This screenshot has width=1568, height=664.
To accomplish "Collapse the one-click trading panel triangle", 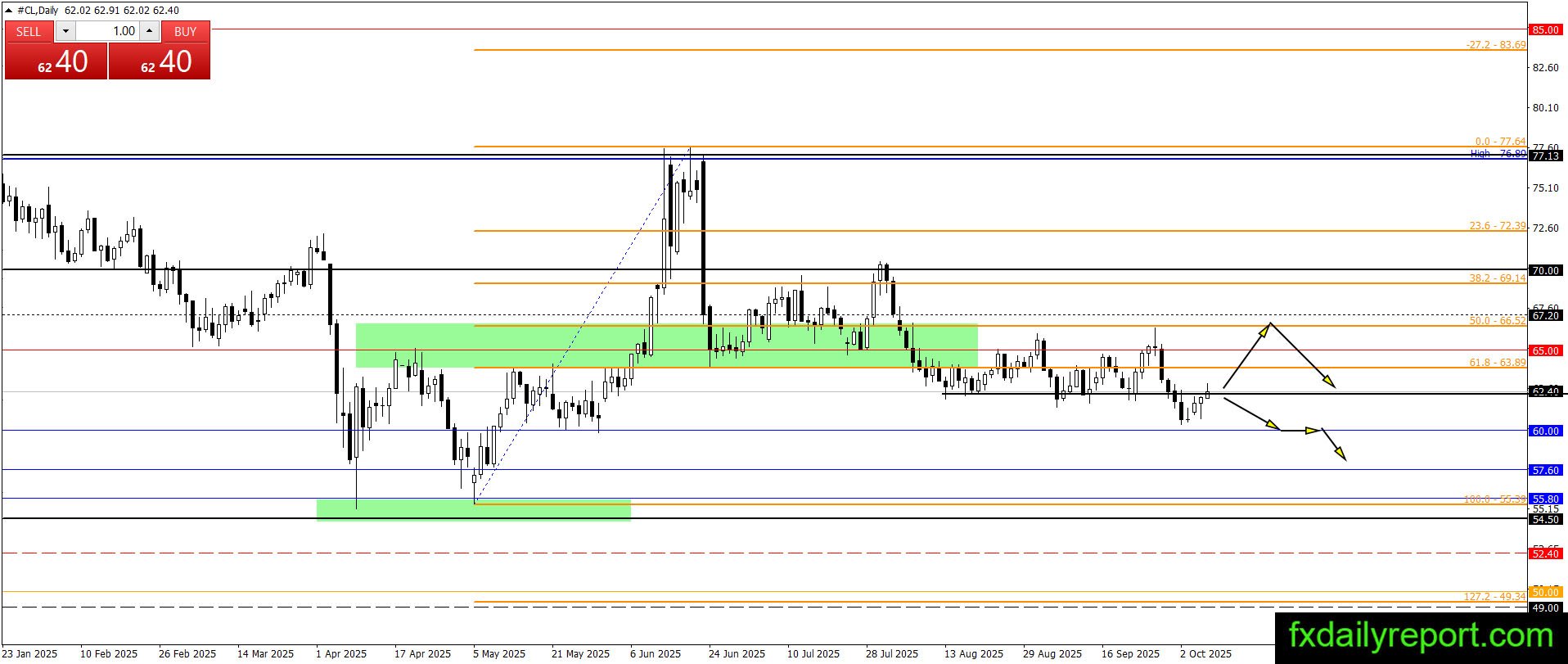I will coord(10,11).
